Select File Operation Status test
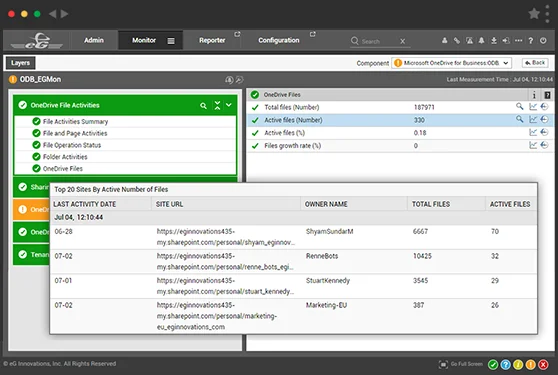The width and height of the screenshot is (558, 375). (72, 145)
